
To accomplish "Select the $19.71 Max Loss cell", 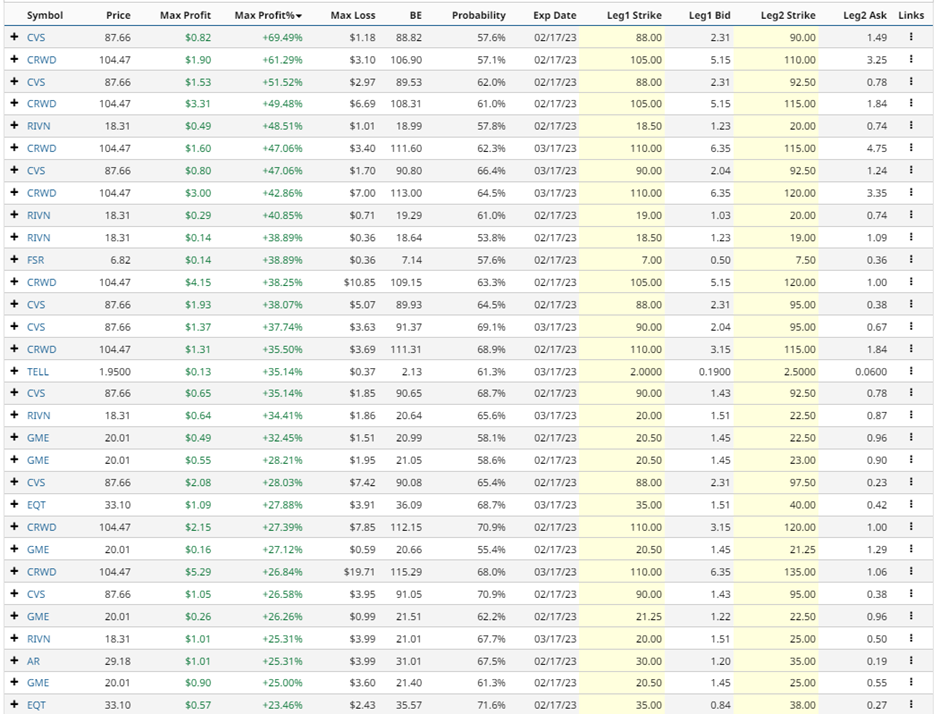I will click(359, 572).
